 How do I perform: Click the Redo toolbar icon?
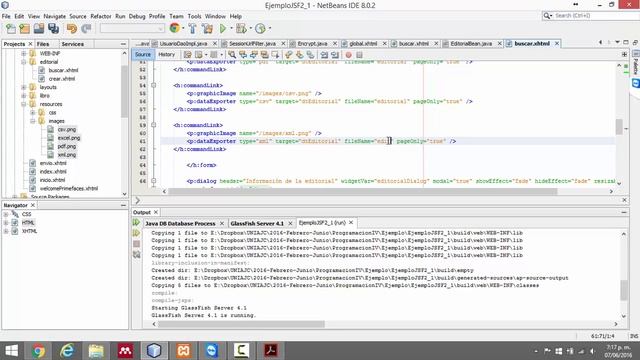tap(86, 29)
